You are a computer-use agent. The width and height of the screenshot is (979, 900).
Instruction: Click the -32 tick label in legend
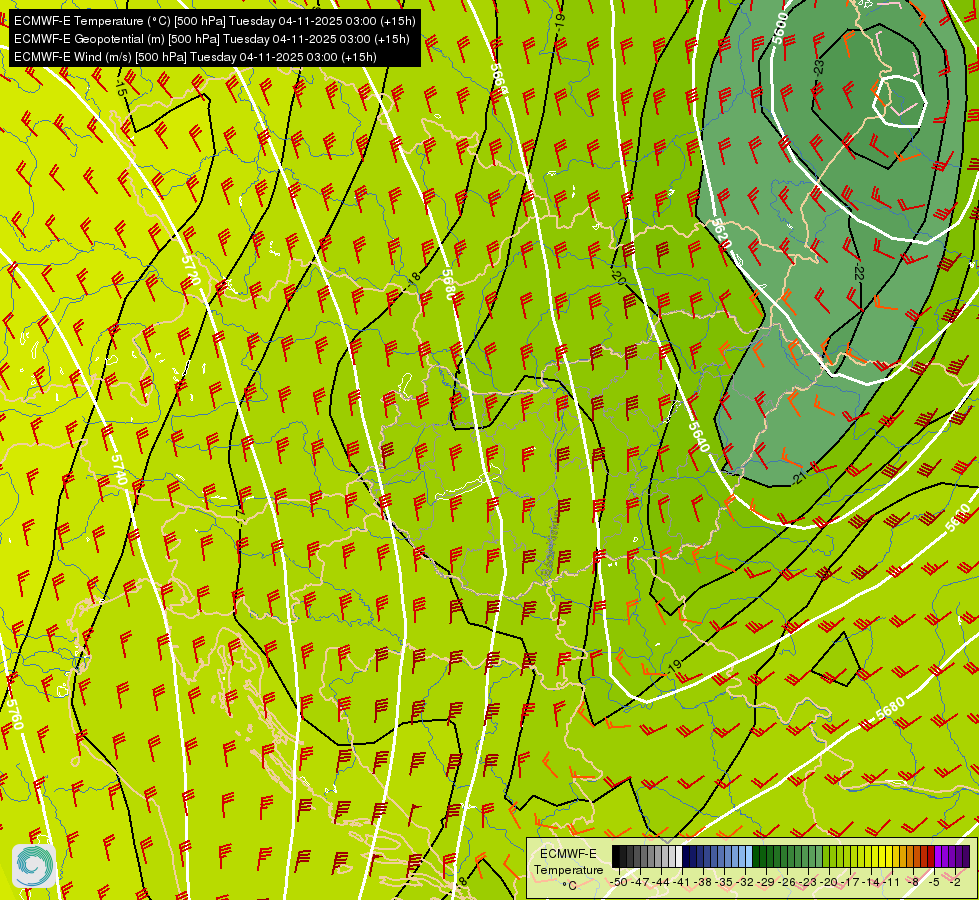pyautogui.click(x=745, y=883)
